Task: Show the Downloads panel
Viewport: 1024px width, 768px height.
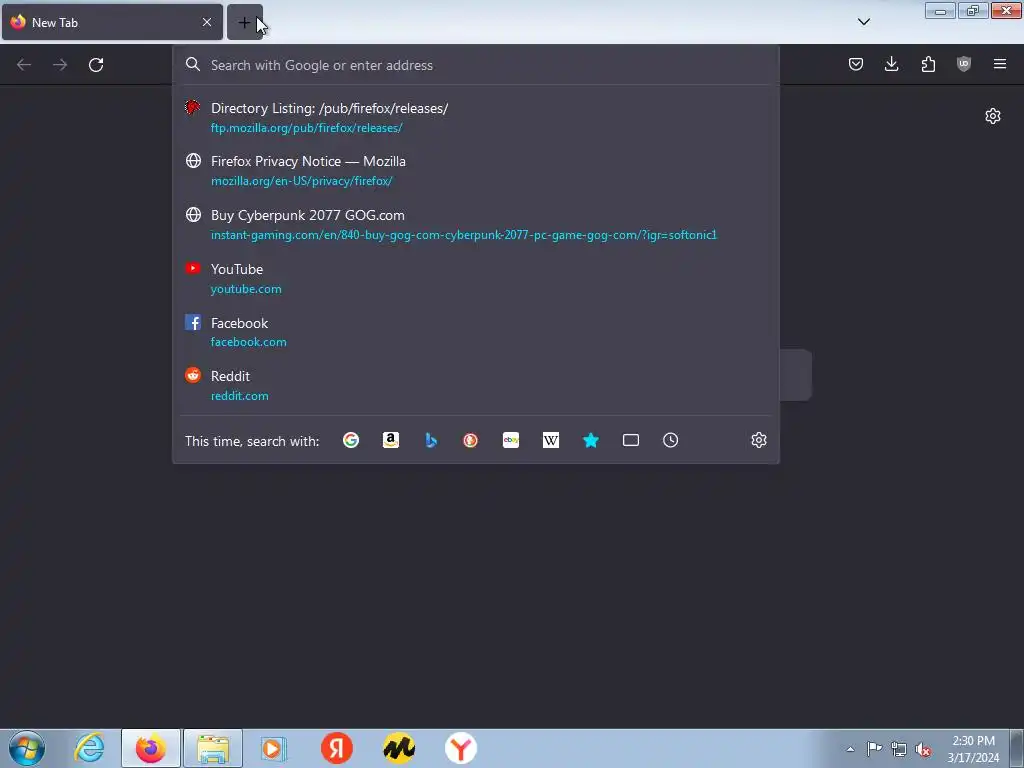Action: point(891,64)
